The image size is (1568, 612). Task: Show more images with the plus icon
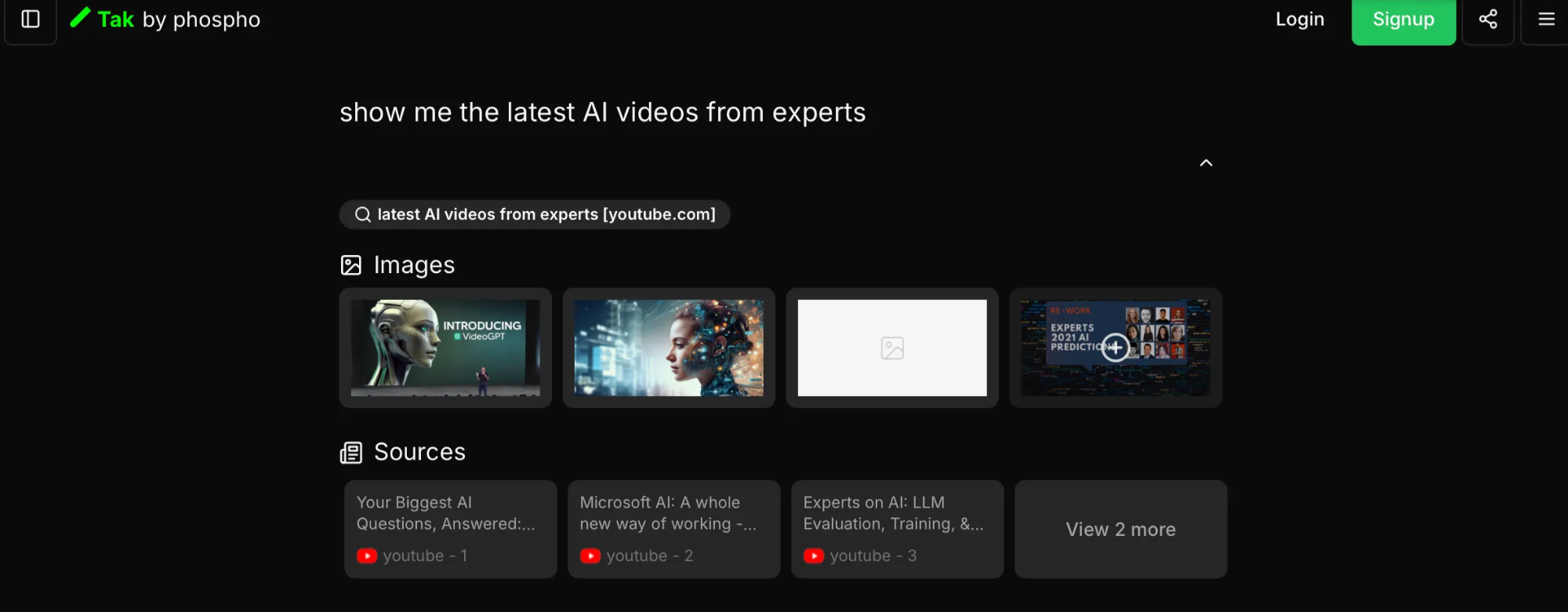click(x=1115, y=347)
